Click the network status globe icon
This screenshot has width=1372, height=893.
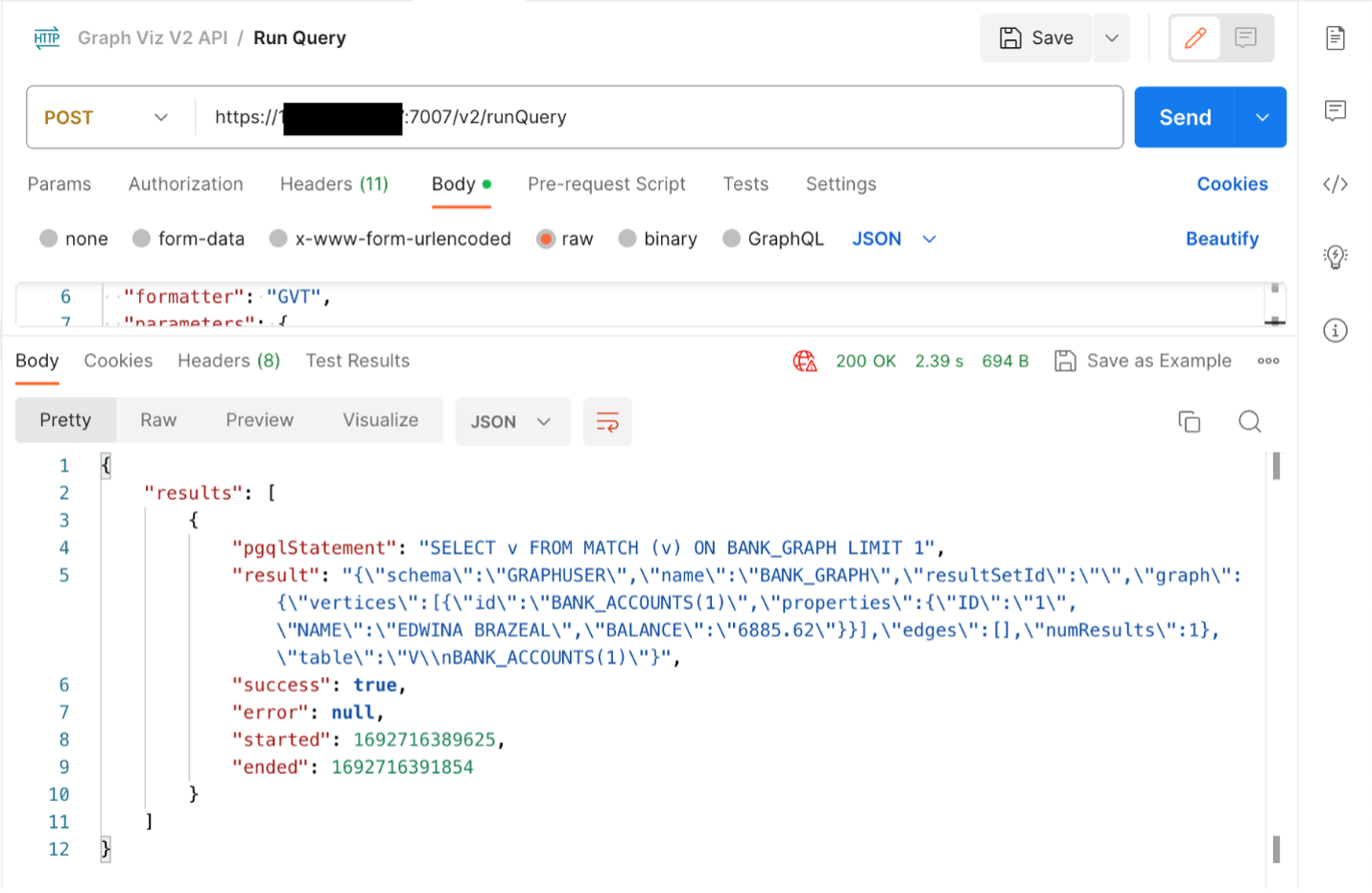pyautogui.click(x=805, y=361)
